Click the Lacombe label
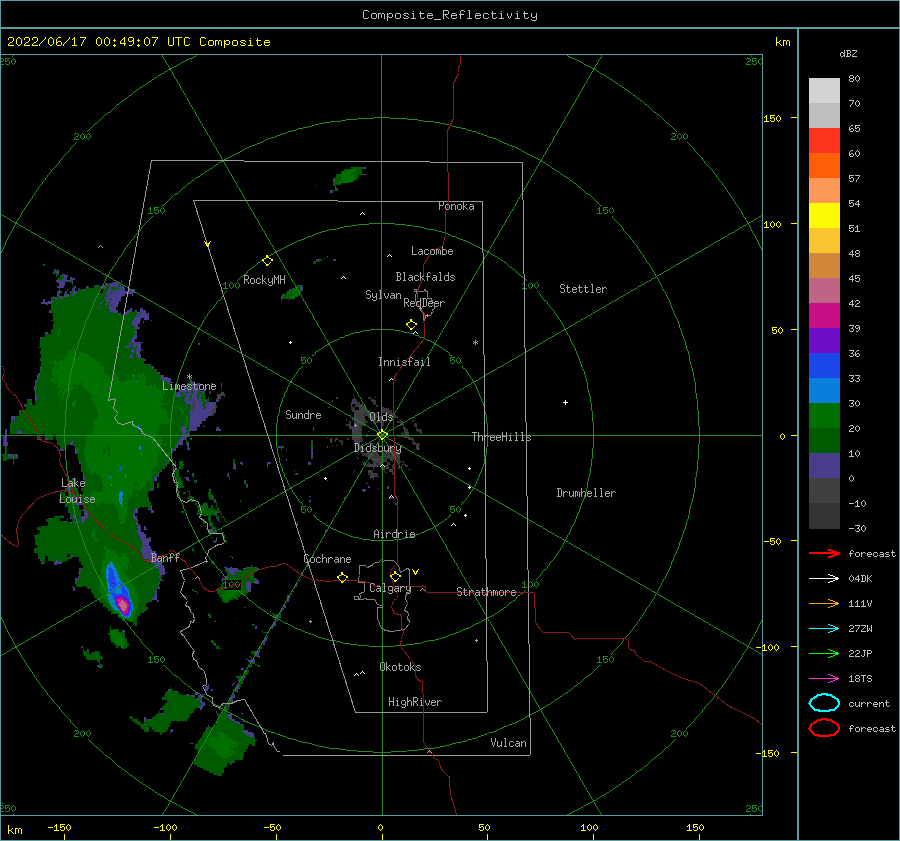This screenshot has width=900, height=841. (432, 251)
